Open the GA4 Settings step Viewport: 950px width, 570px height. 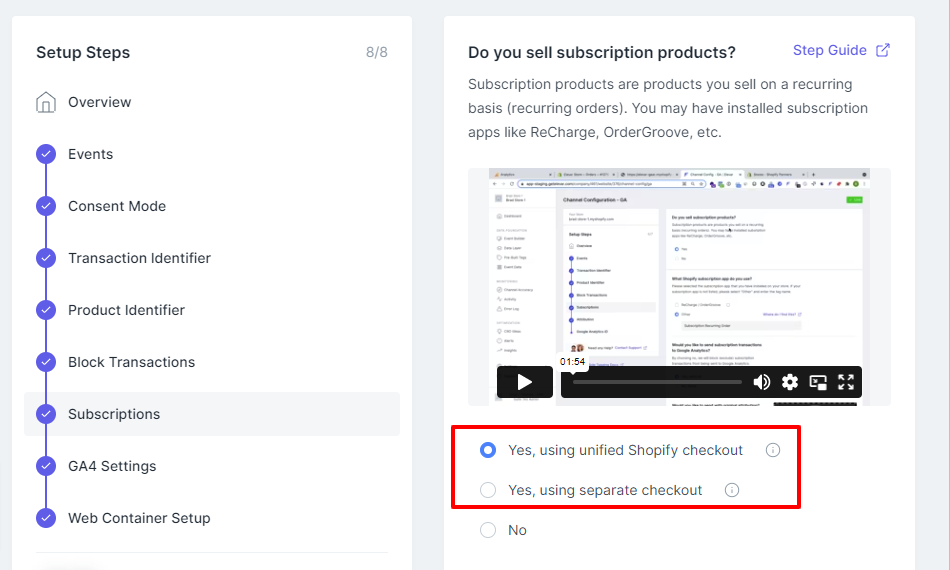pyautogui.click(x=112, y=466)
